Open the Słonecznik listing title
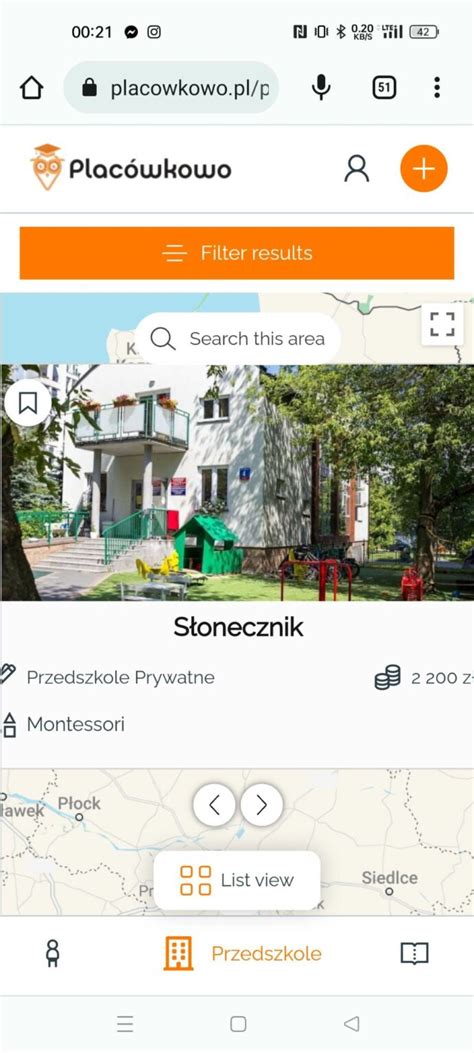The height and width of the screenshot is (1053, 474). (x=238, y=627)
